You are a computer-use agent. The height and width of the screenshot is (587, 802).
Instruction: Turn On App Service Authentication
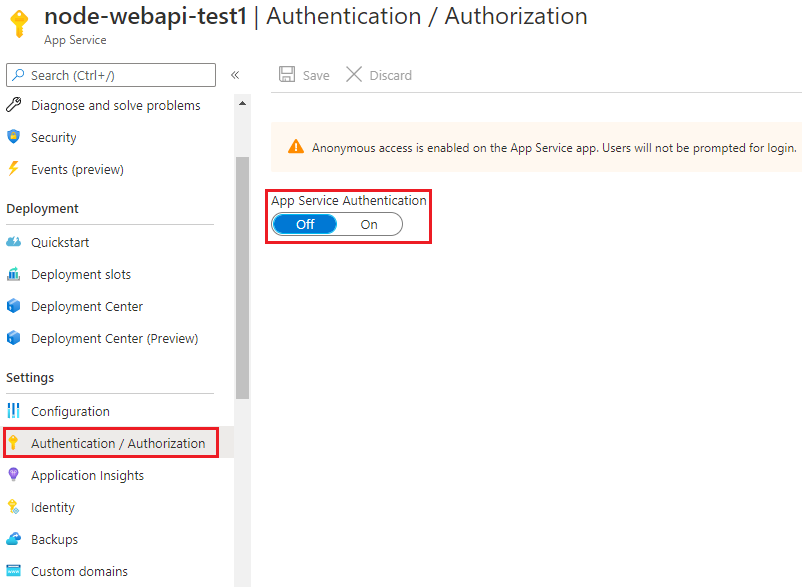pos(370,224)
